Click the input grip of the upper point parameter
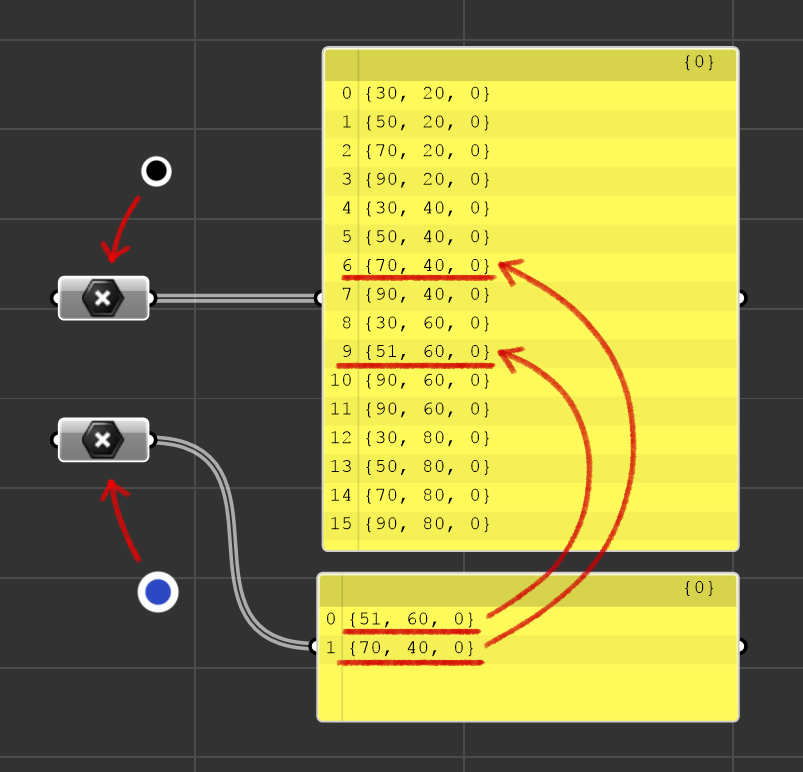The width and height of the screenshot is (803, 772). click(x=56, y=298)
